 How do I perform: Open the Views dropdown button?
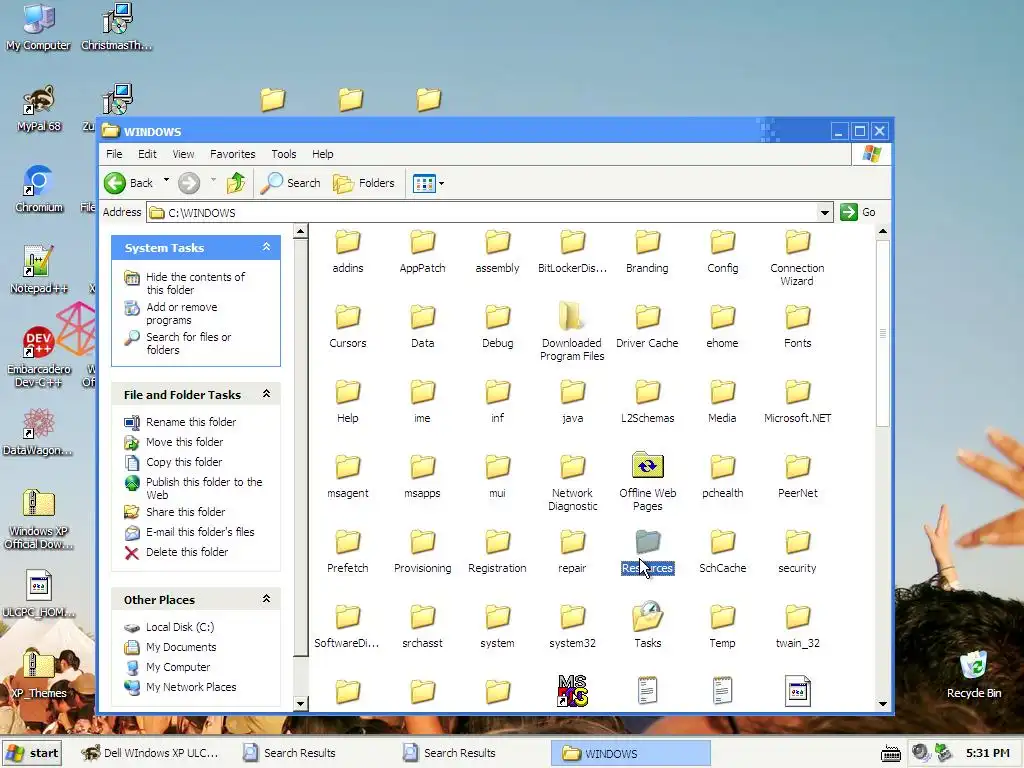tap(428, 184)
